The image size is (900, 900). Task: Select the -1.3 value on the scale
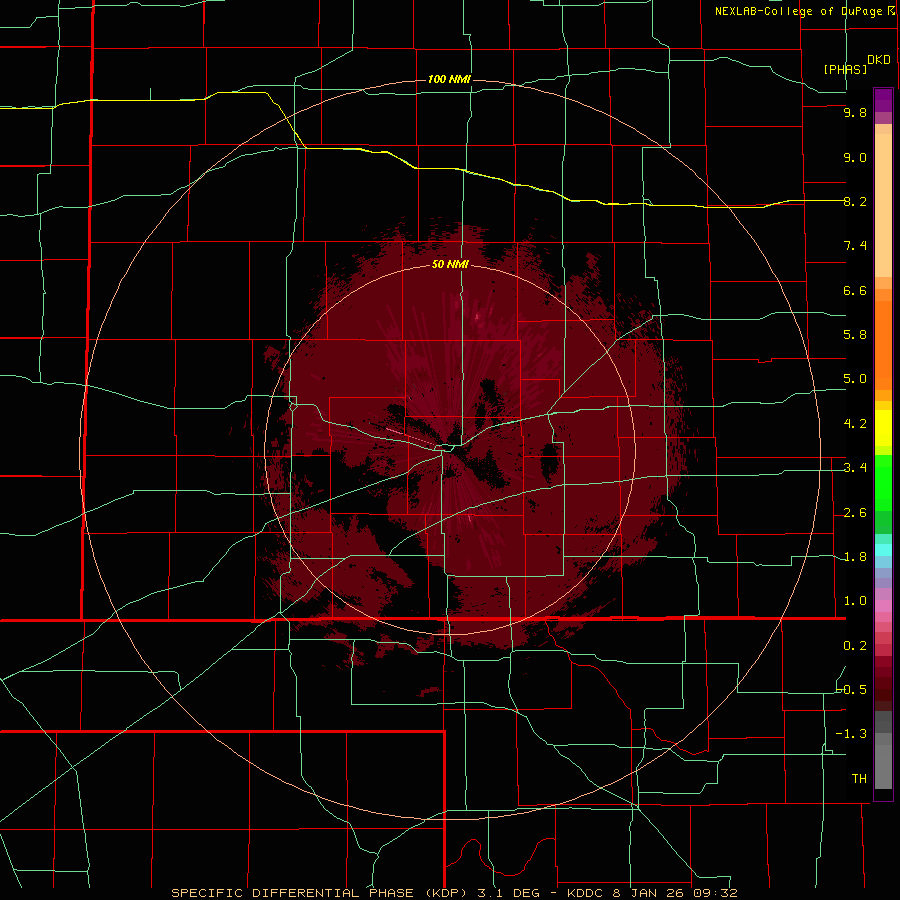point(852,734)
